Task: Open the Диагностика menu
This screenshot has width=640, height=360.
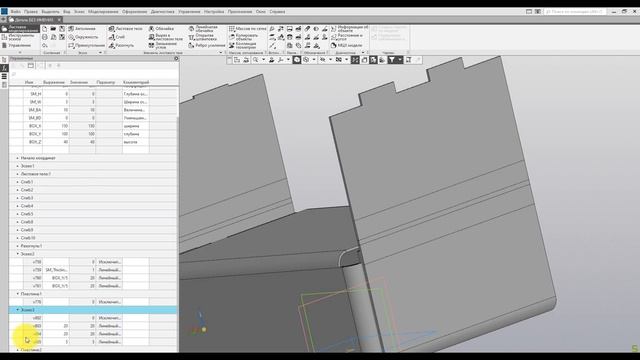Action: point(162,12)
